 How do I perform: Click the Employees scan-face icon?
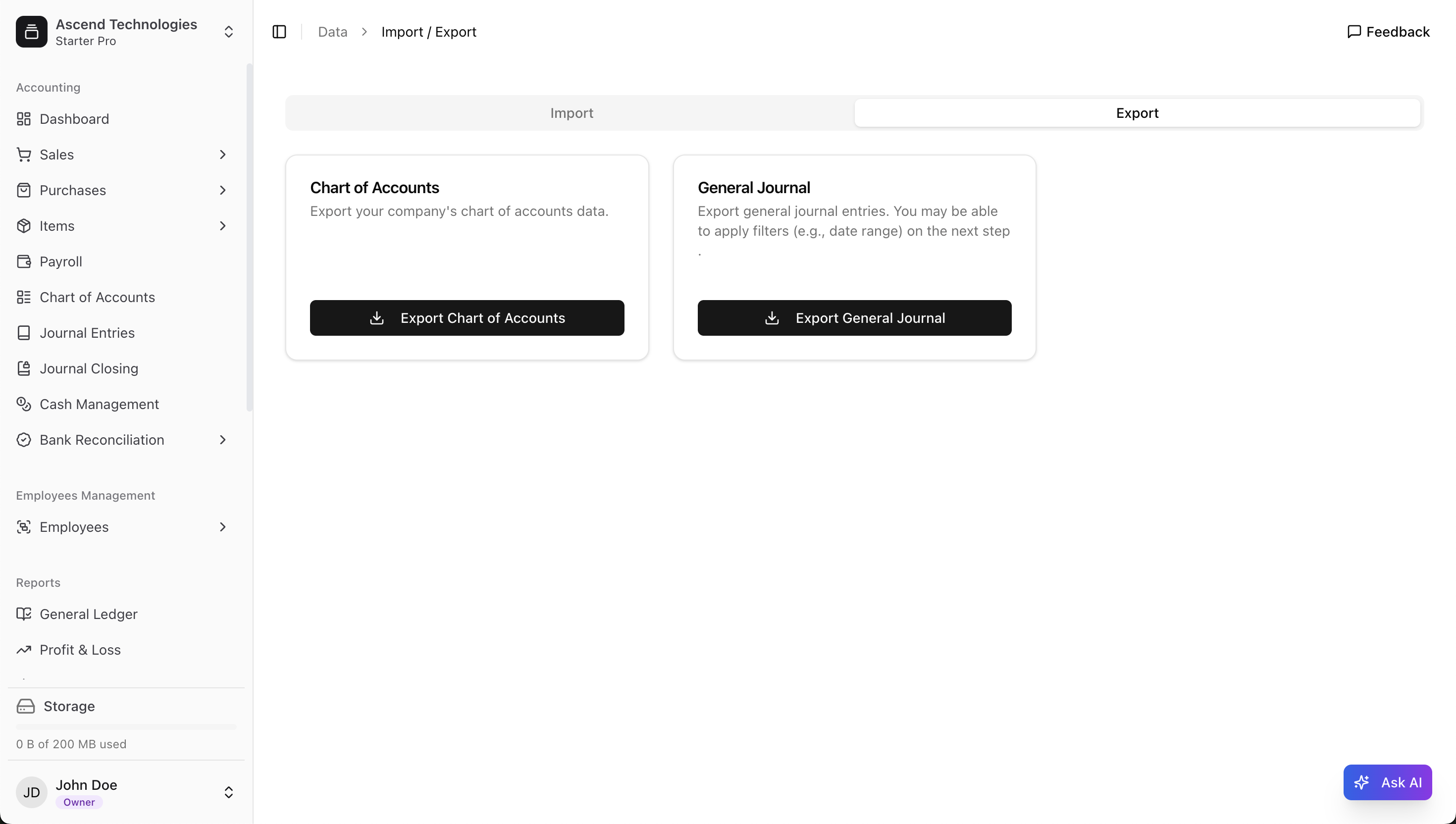tap(24, 527)
